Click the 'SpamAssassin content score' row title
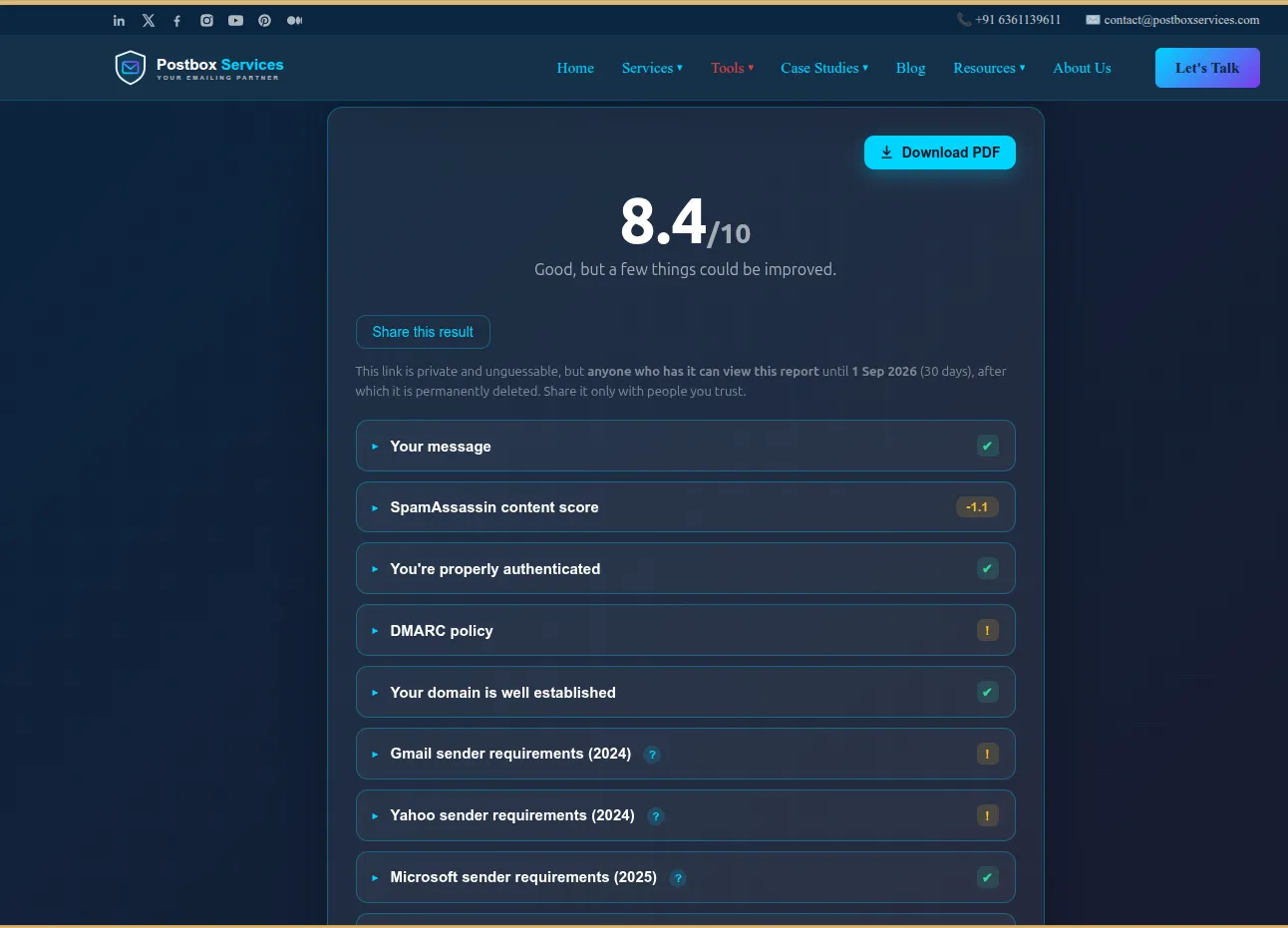The image size is (1288, 928). (x=494, y=507)
